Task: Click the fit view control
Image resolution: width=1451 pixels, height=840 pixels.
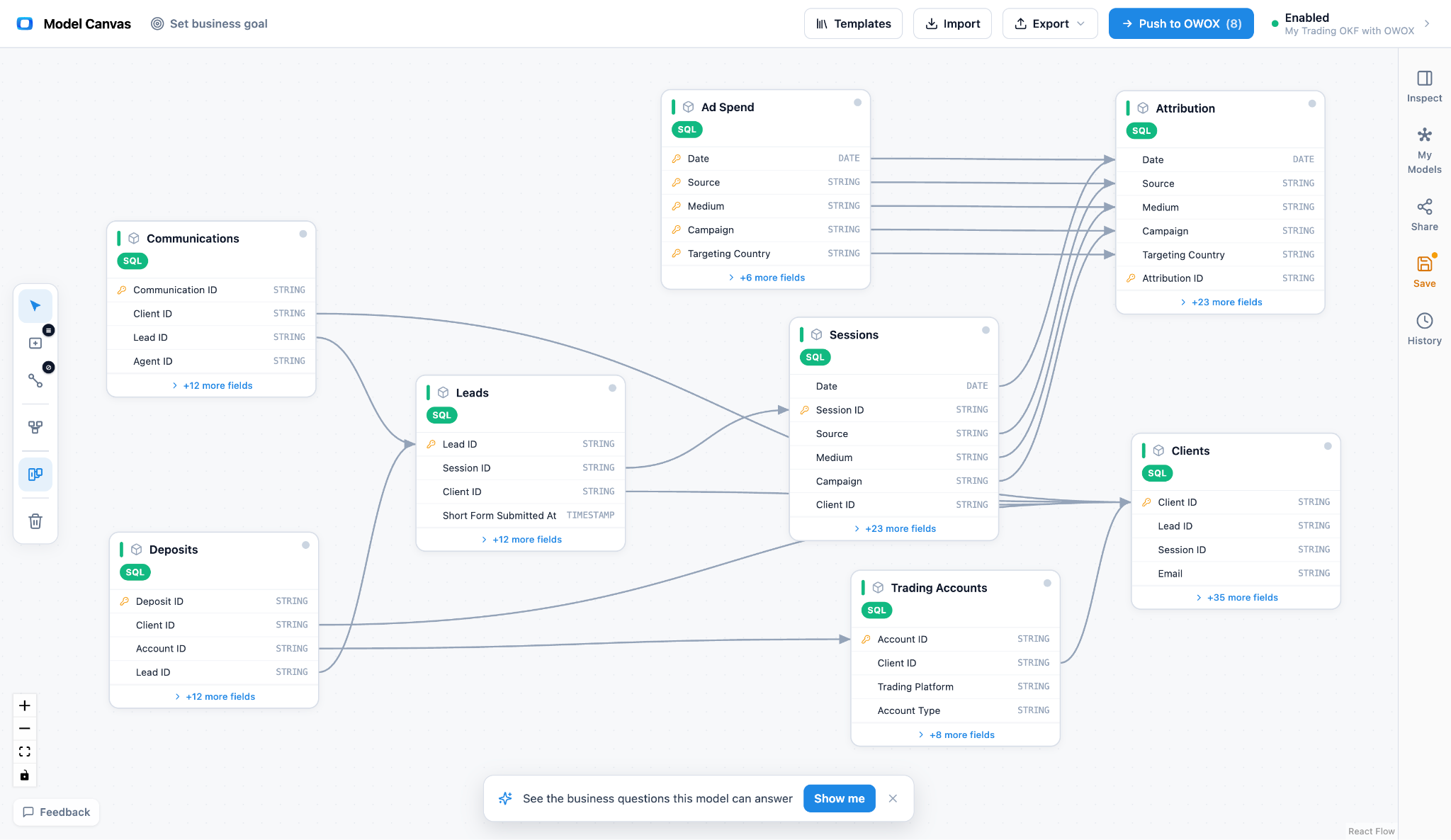Action: point(25,751)
